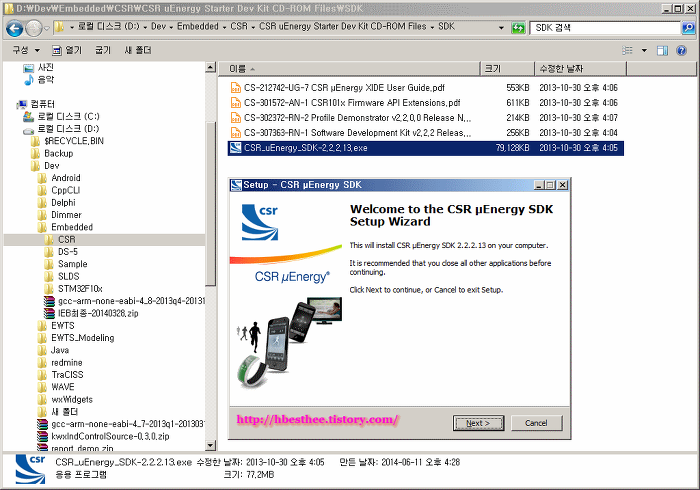This screenshot has height=490, width=700.
Task: Select SLDS folder in tree
Action: (x=68, y=277)
